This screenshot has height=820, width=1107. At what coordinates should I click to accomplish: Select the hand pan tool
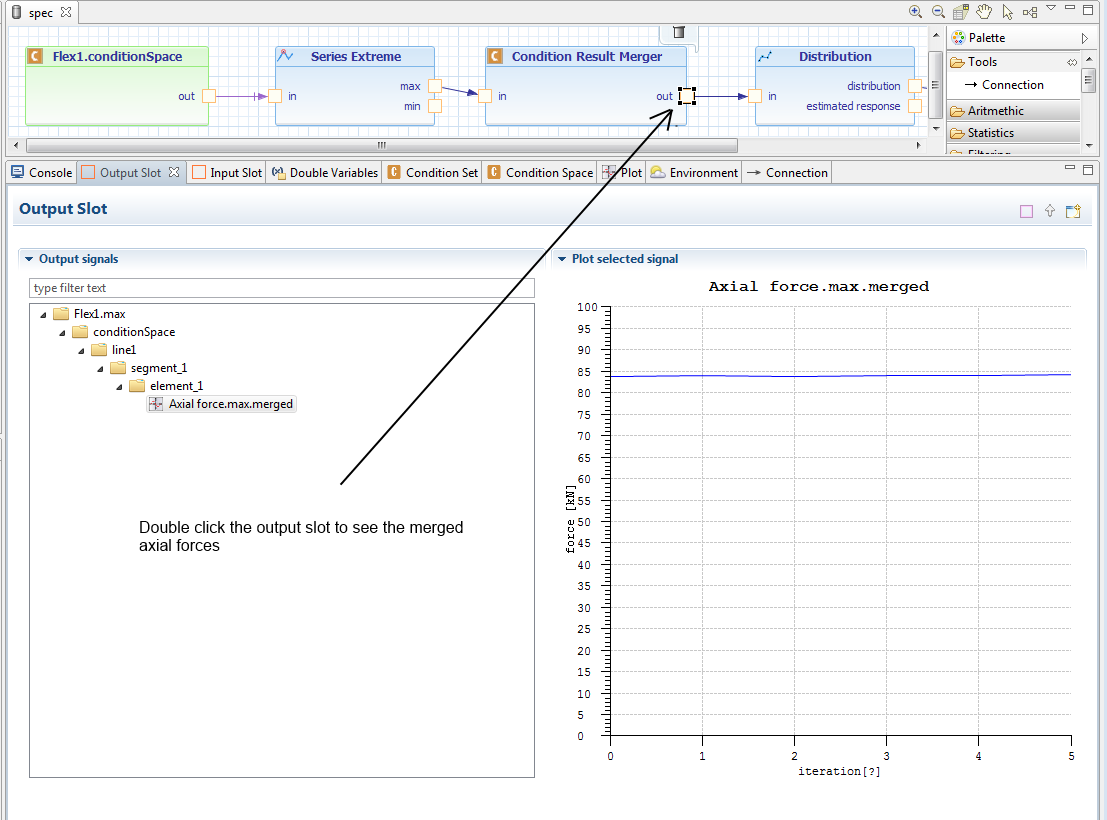(984, 12)
